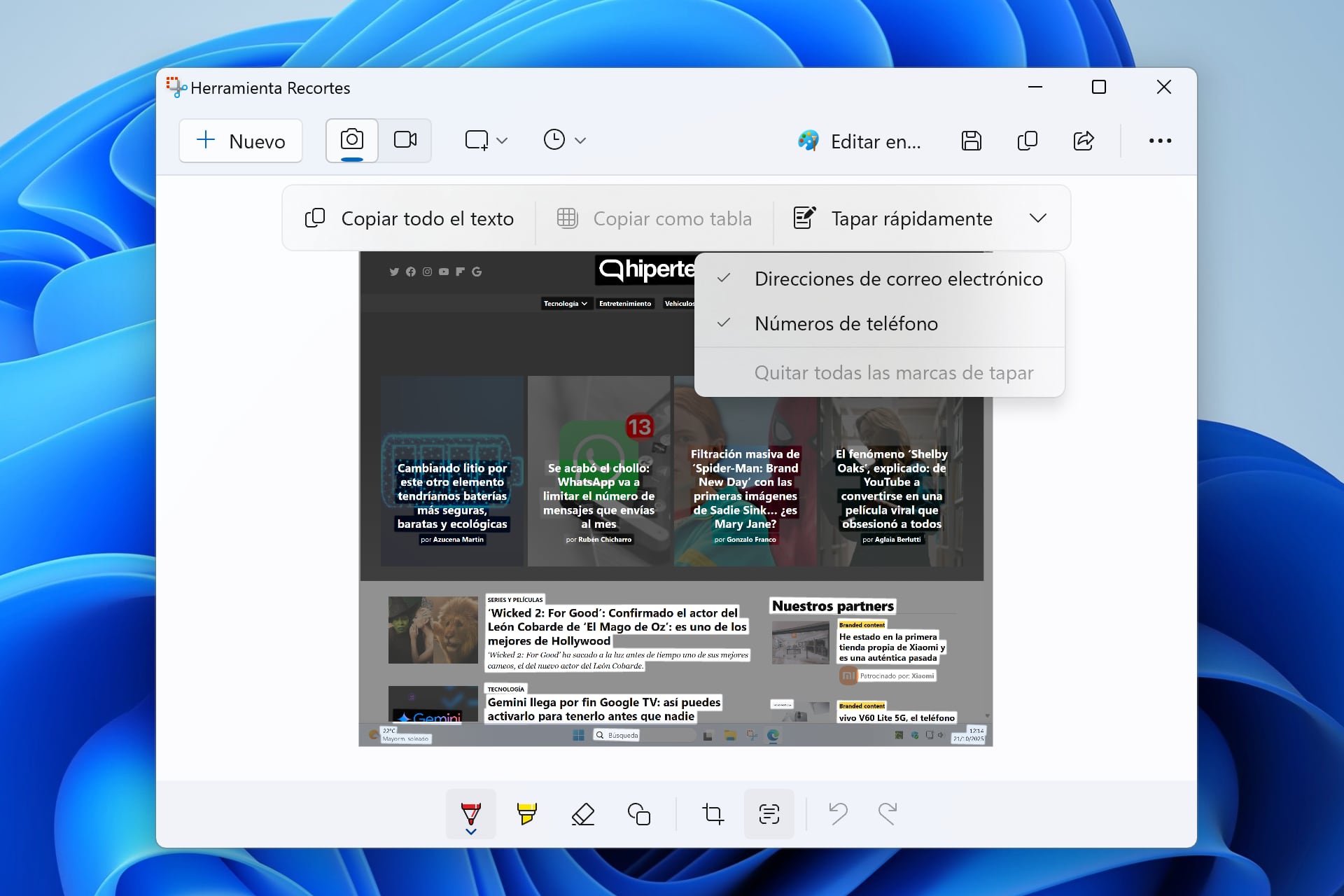
Task: Expand the pen options chevron
Action: 470,832
